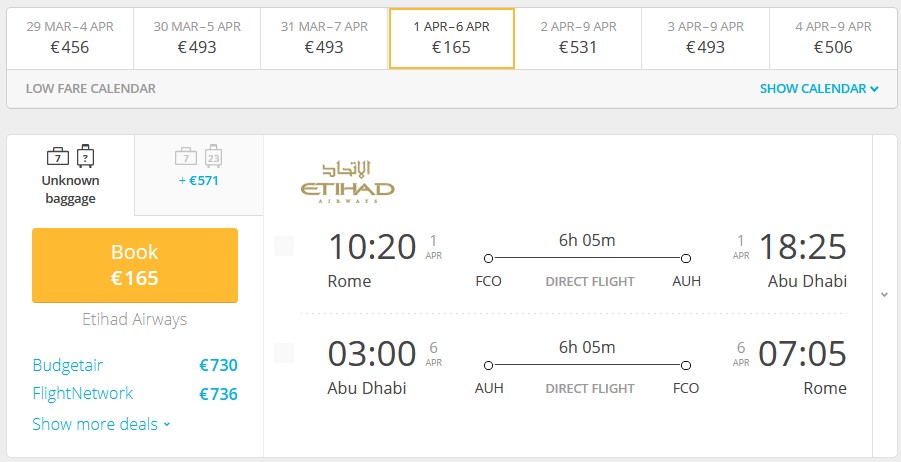Click the AUH departure point on return route
901x462 pixels.
tap(488, 365)
